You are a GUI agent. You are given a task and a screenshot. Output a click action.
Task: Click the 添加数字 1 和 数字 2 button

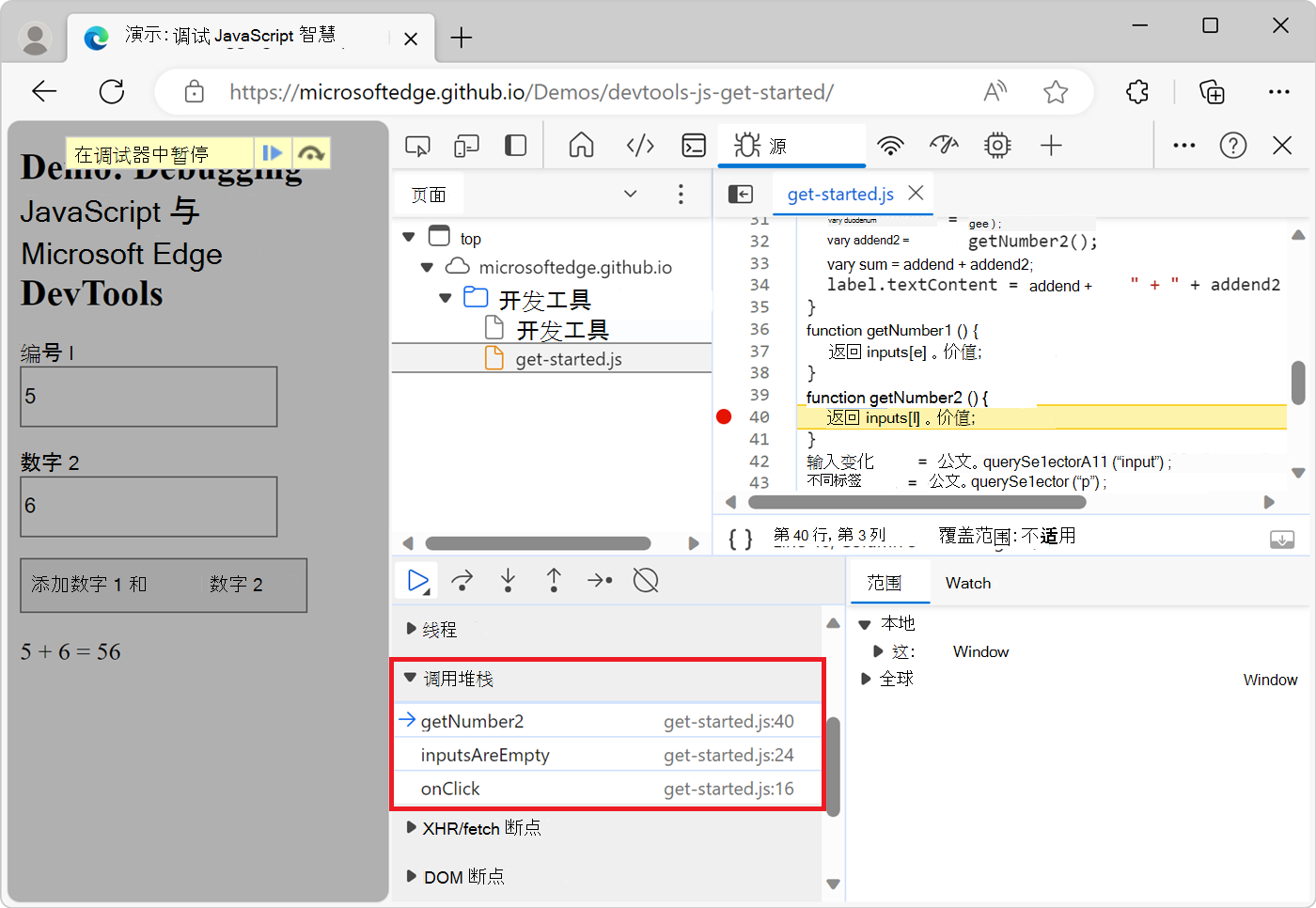click(x=164, y=585)
